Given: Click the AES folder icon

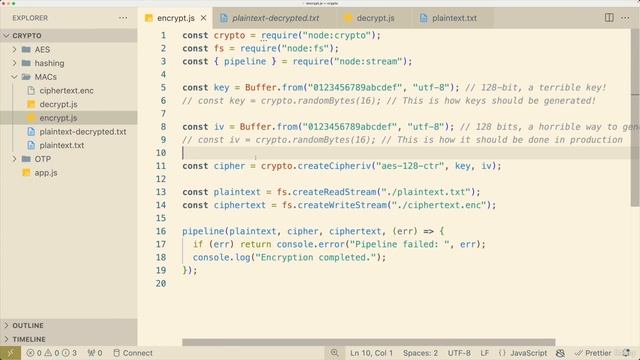Looking at the screenshot, I should [27, 49].
